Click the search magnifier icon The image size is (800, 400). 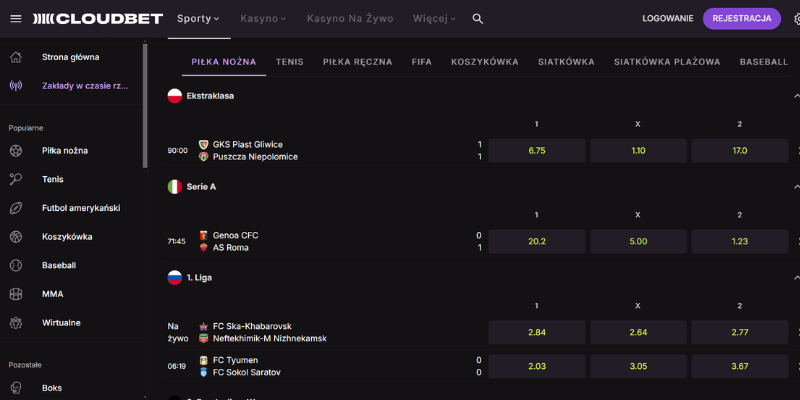coord(478,19)
